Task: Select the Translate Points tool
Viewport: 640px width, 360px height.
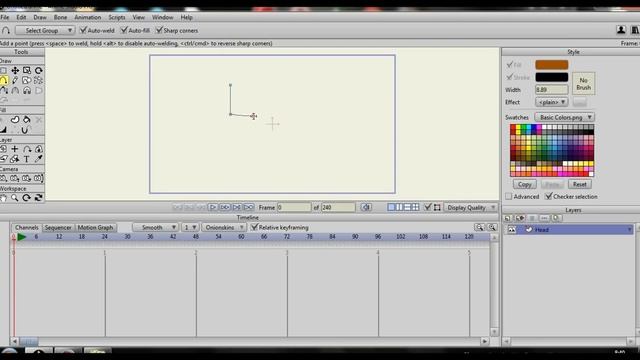Action: click(x=15, y=71)
